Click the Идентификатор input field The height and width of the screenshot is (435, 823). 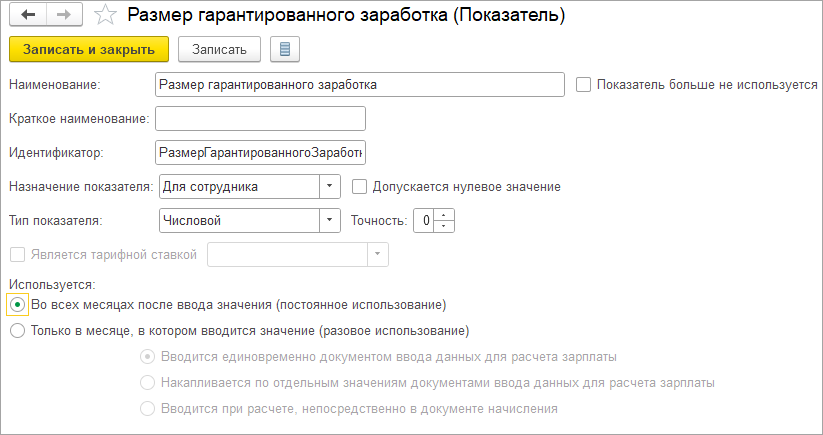pos(260,153)
